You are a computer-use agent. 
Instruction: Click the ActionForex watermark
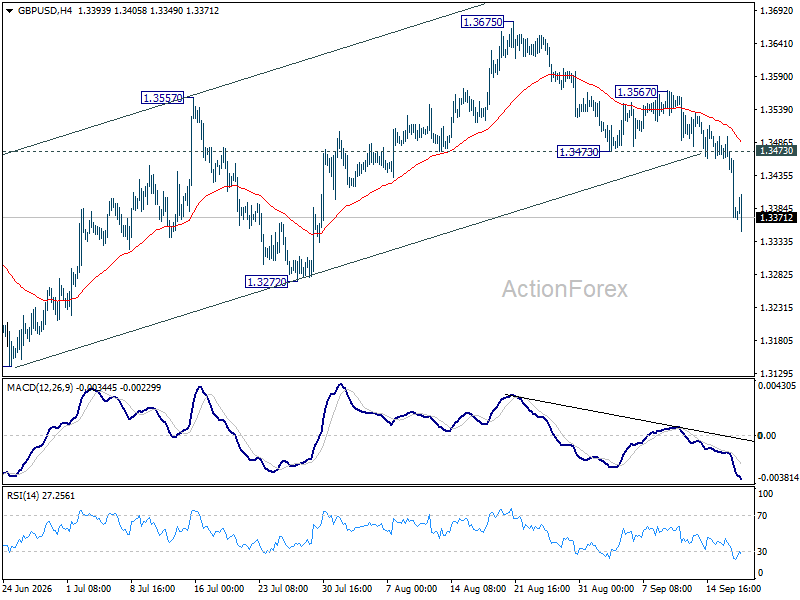[x=565, y=289]
